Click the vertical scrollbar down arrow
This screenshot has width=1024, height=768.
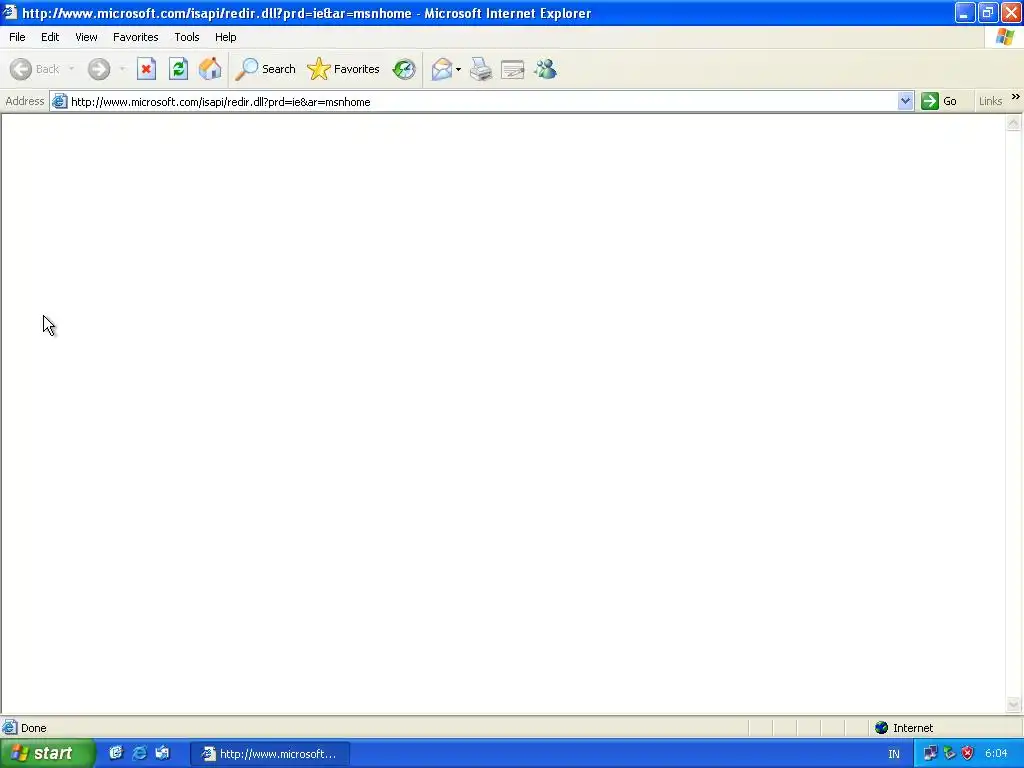click(x=1014, y=704)
